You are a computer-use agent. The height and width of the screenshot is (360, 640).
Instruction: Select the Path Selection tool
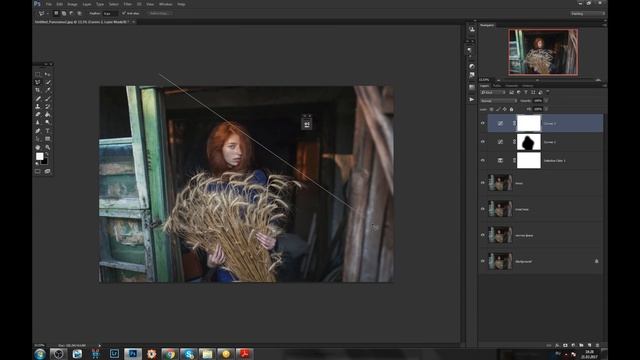click(38, 139)
